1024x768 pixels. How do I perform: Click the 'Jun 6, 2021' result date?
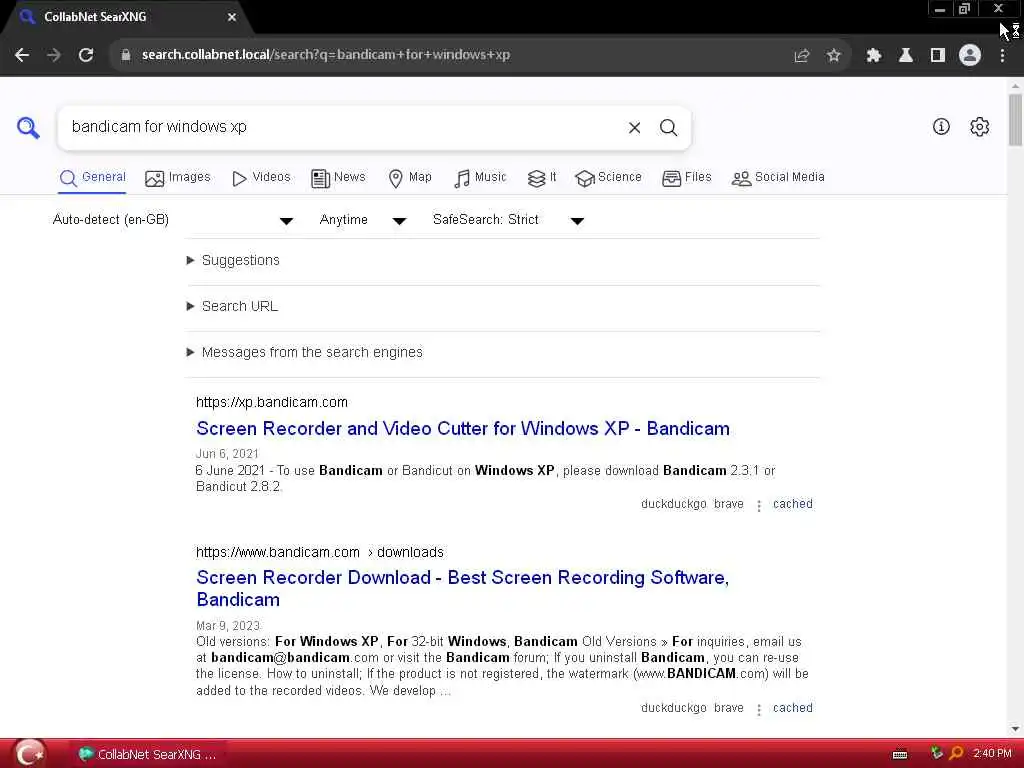coord(227,454)
